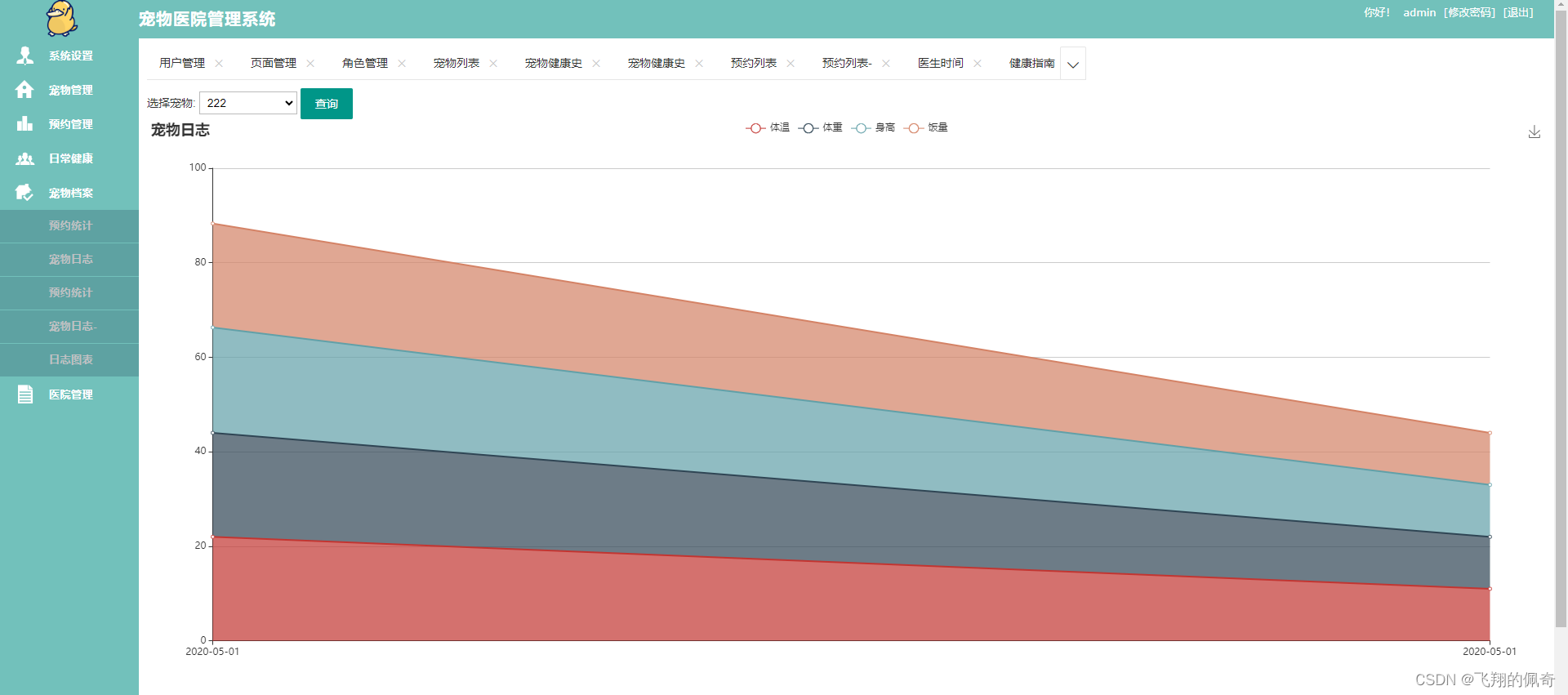Close the 页面管理 tab

pos(310,63)
